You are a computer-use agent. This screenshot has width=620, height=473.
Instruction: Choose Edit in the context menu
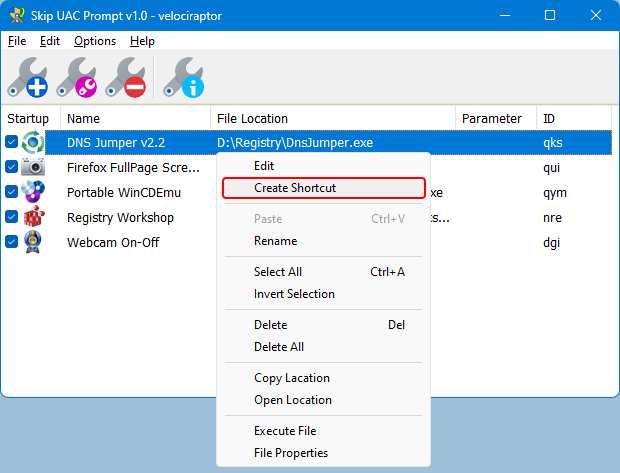[323, 166]
